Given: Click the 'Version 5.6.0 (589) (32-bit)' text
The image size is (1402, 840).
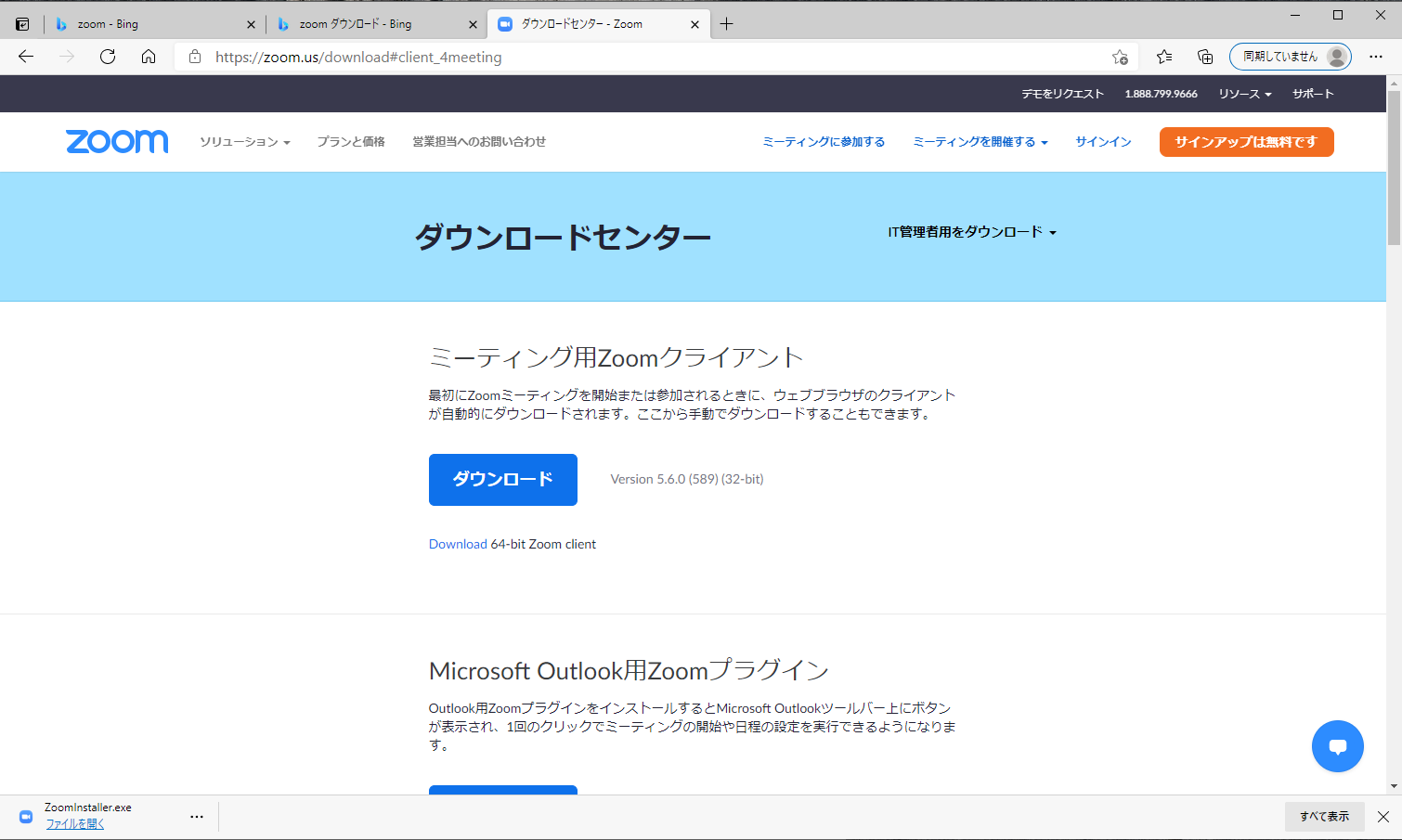Looking at the screenshot, I should [x=687, y=480].
